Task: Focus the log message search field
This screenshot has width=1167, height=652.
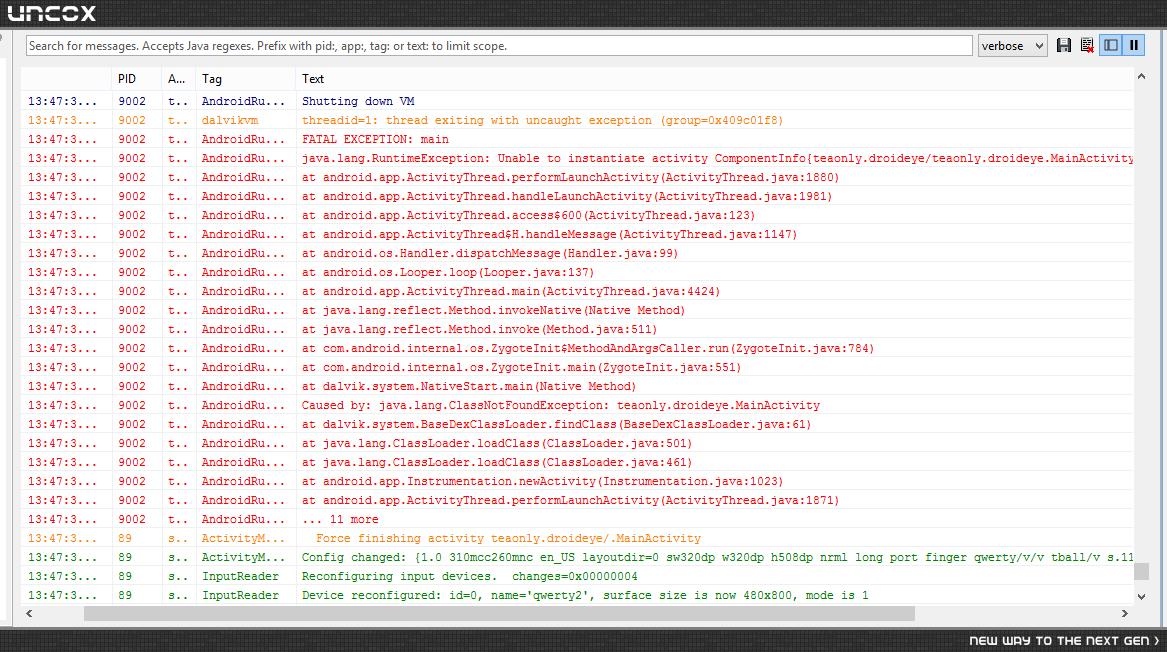Action: [x=499, y=45]
